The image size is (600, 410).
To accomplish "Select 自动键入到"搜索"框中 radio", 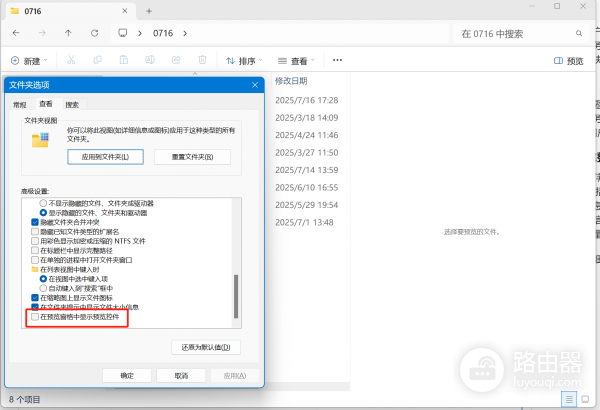I will coord(43,288).
